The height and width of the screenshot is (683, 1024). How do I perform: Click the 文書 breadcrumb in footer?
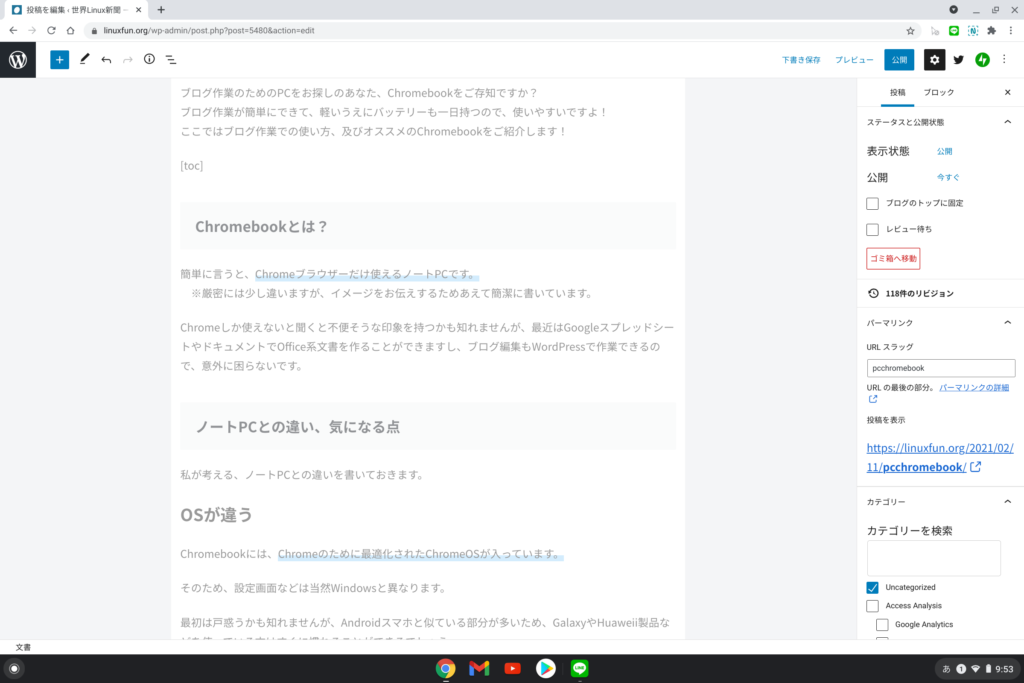click(x=23, y=647)
